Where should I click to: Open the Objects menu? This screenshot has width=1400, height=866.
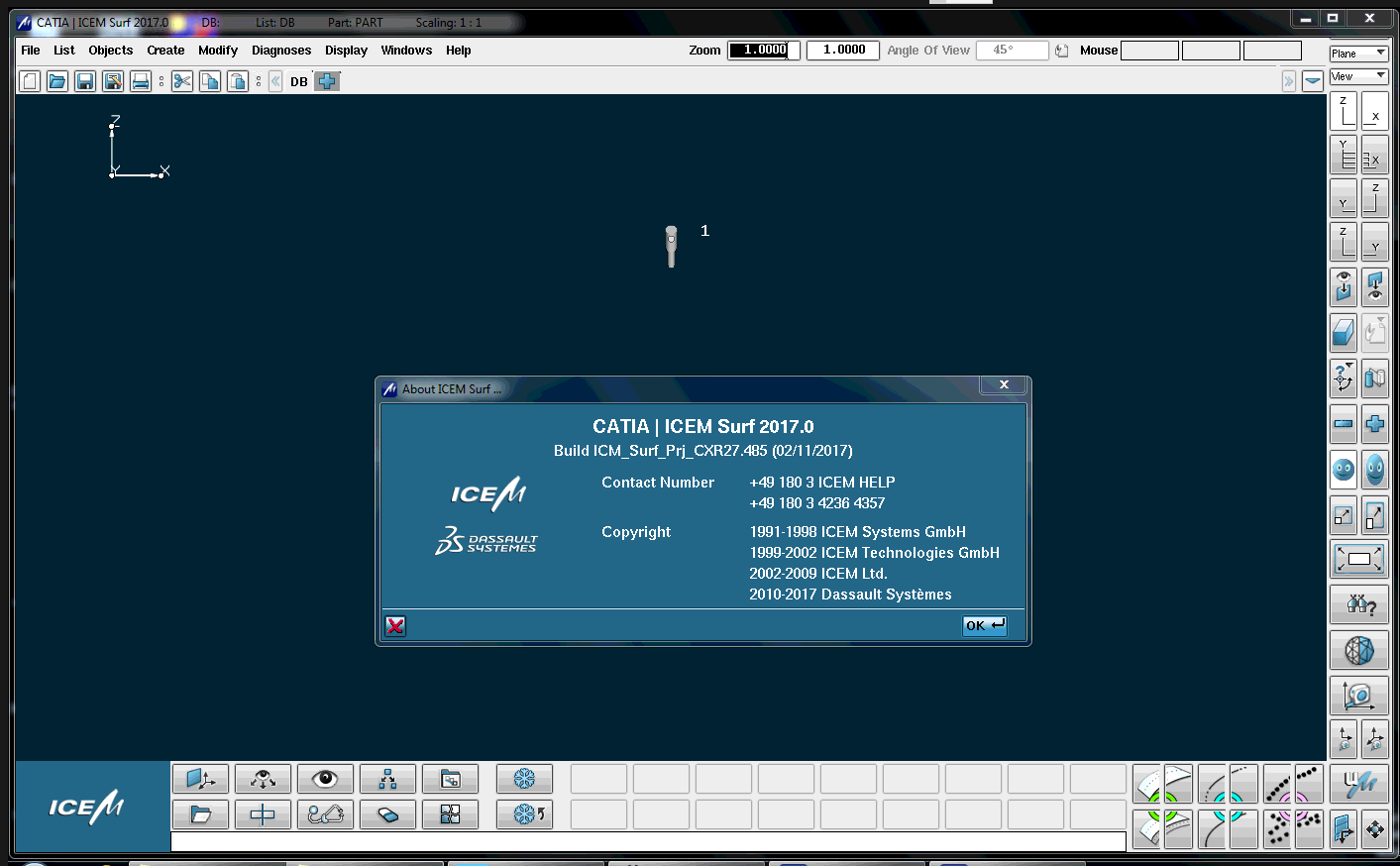[110, 51]
